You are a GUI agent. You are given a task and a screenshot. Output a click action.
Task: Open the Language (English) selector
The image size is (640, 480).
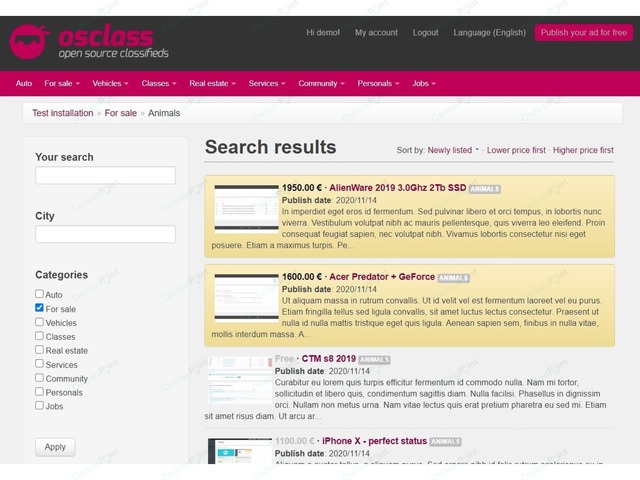[x=489, y=33]
